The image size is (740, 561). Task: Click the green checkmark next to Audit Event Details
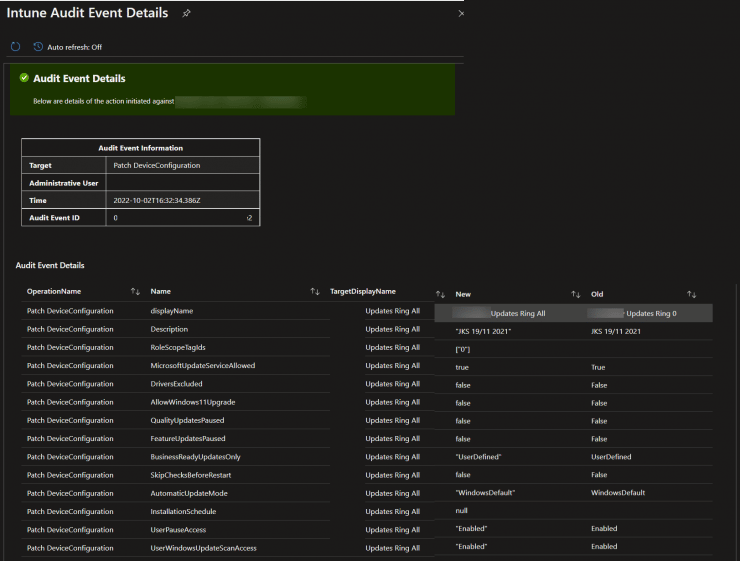point(24,78)
